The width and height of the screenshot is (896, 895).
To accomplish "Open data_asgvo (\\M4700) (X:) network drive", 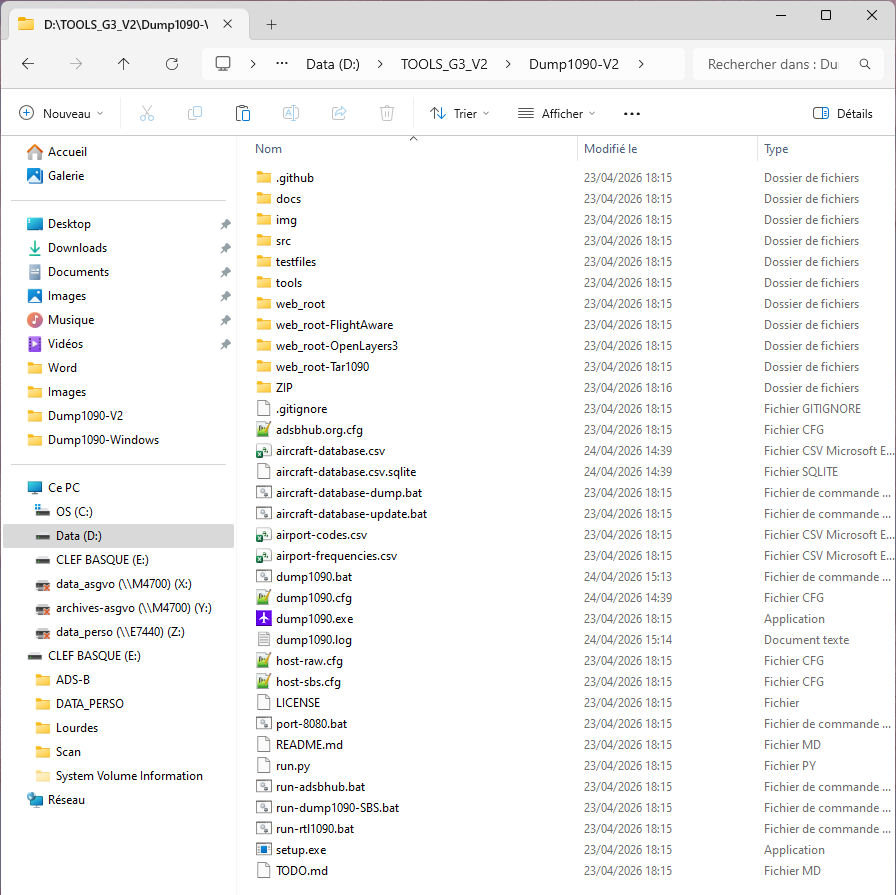I will (113, 584).
